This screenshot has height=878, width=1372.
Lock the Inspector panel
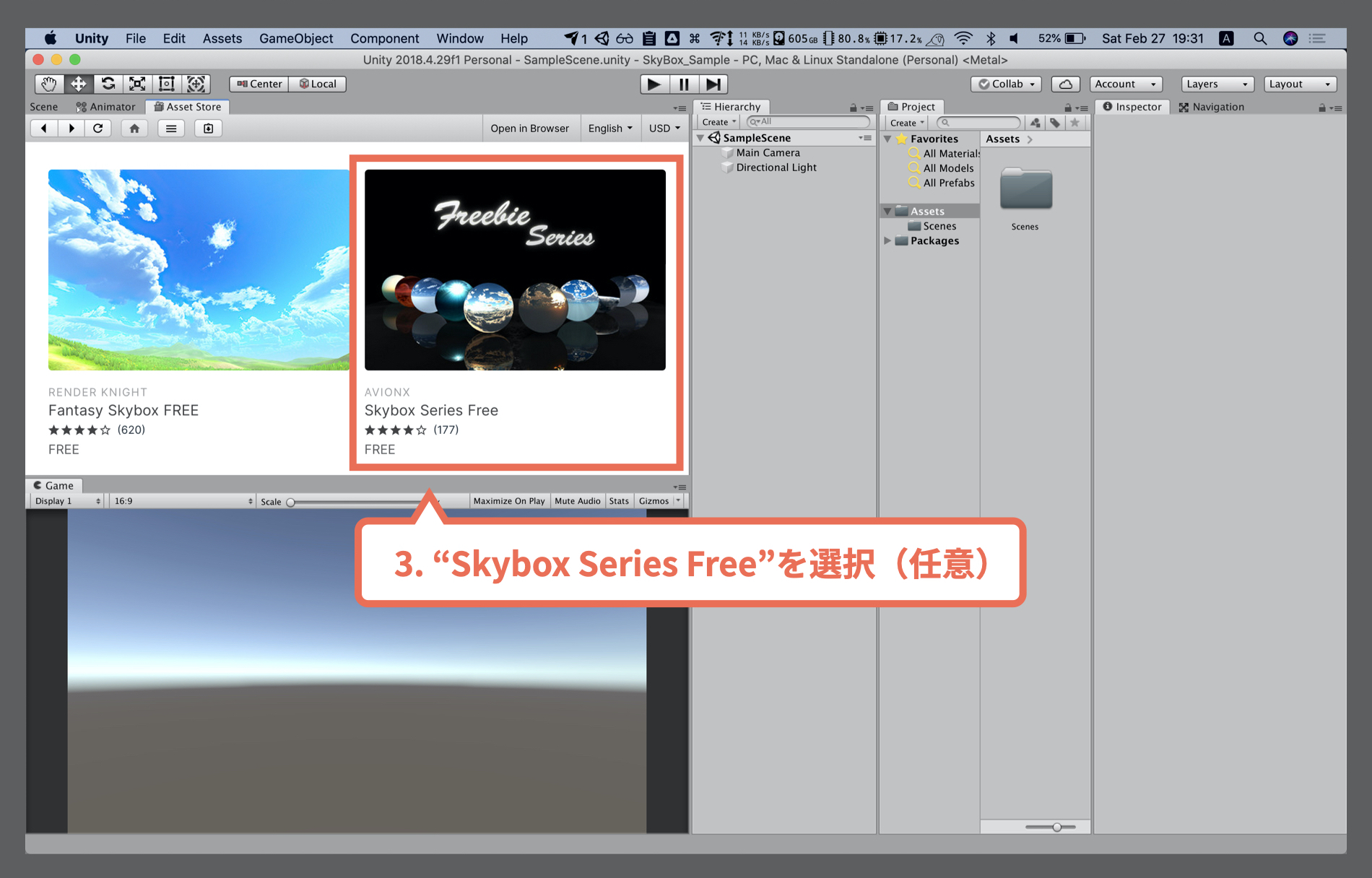click(1321, 108)
